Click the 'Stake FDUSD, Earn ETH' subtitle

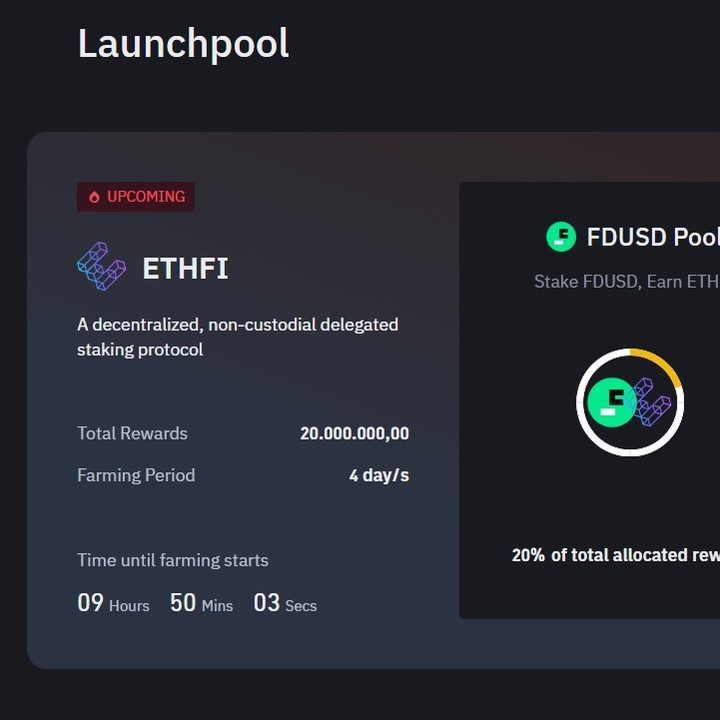(x=627, y=281)
